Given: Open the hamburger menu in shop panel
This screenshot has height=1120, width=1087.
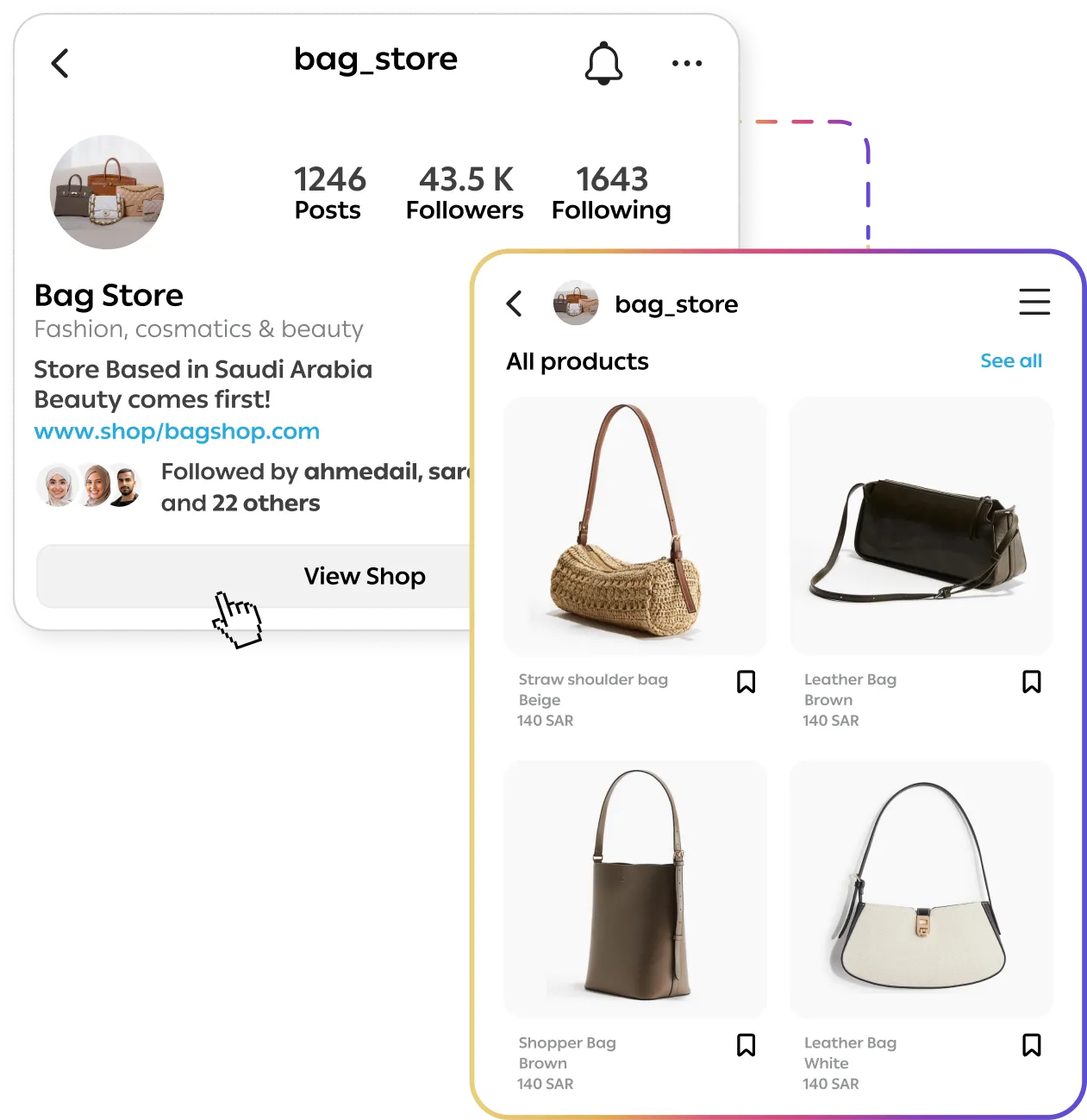Looking at the screenshot, I should pos(1034,302).
